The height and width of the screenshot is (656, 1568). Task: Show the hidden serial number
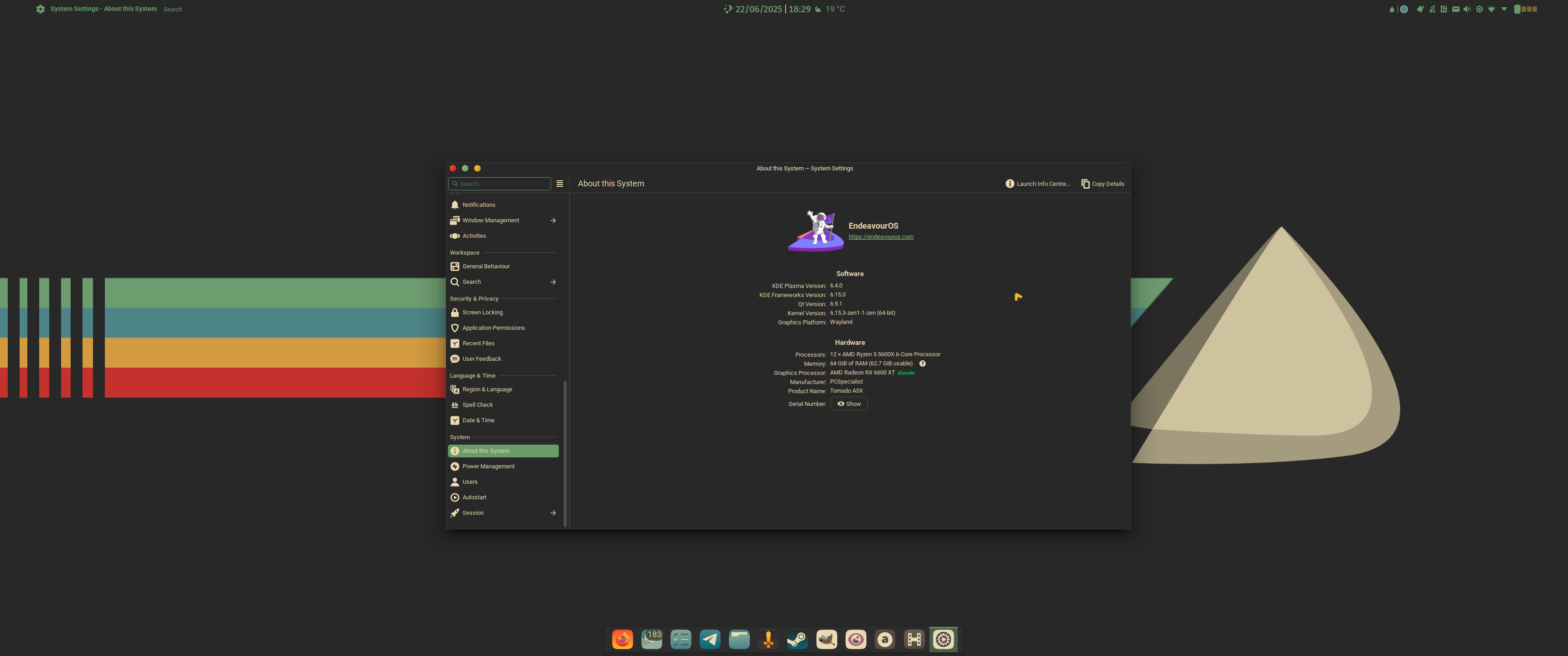coord(849,404)
